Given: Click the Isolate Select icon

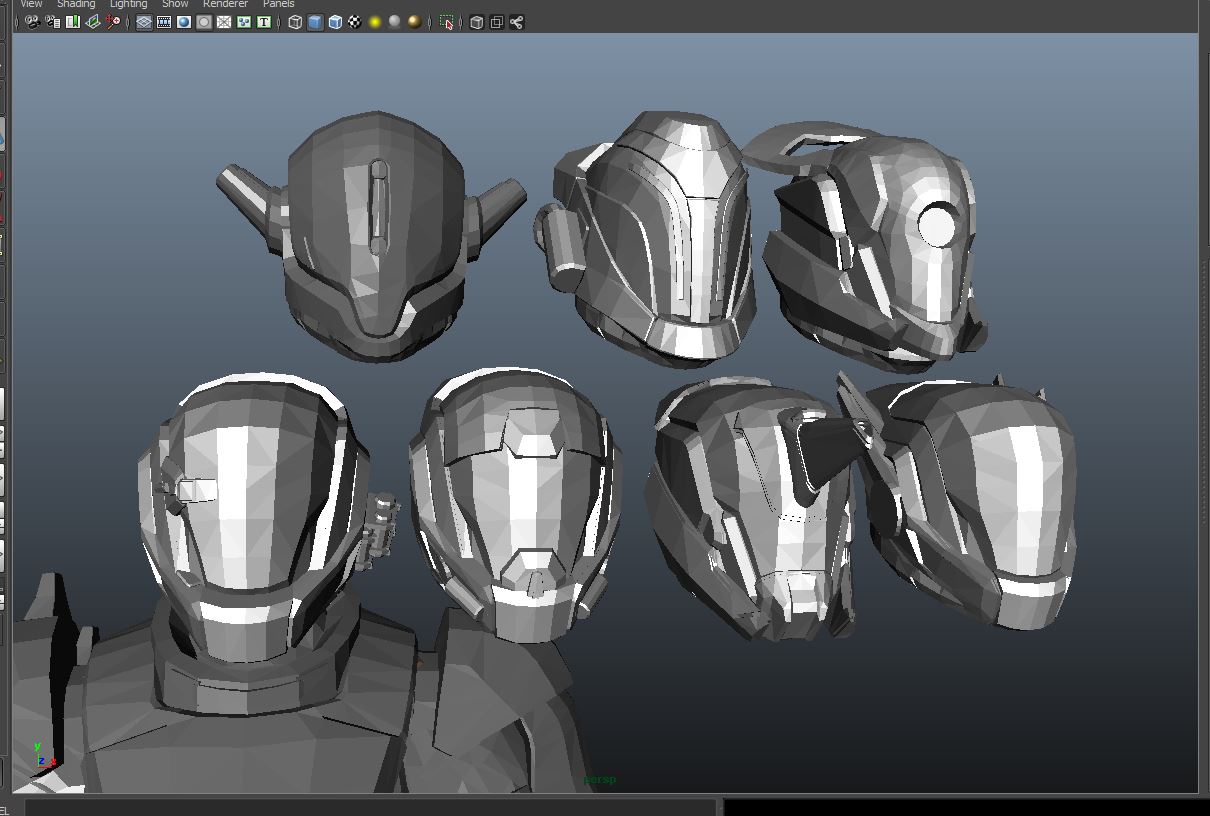Looking at the screenshot, I should (446, 22).
